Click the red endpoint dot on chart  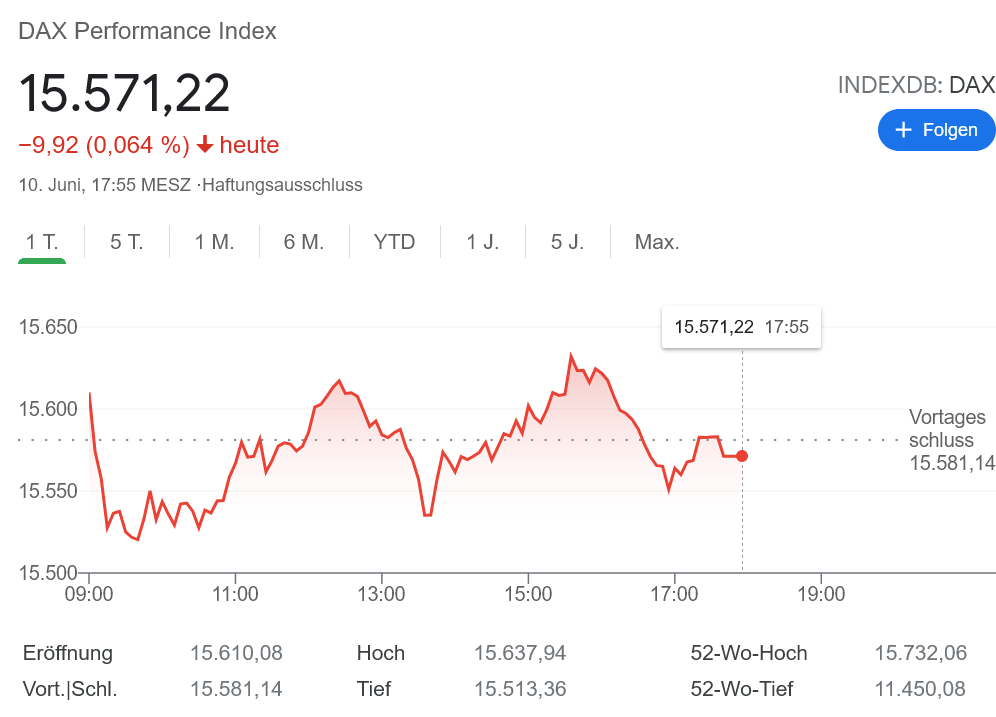pos(742,456)
